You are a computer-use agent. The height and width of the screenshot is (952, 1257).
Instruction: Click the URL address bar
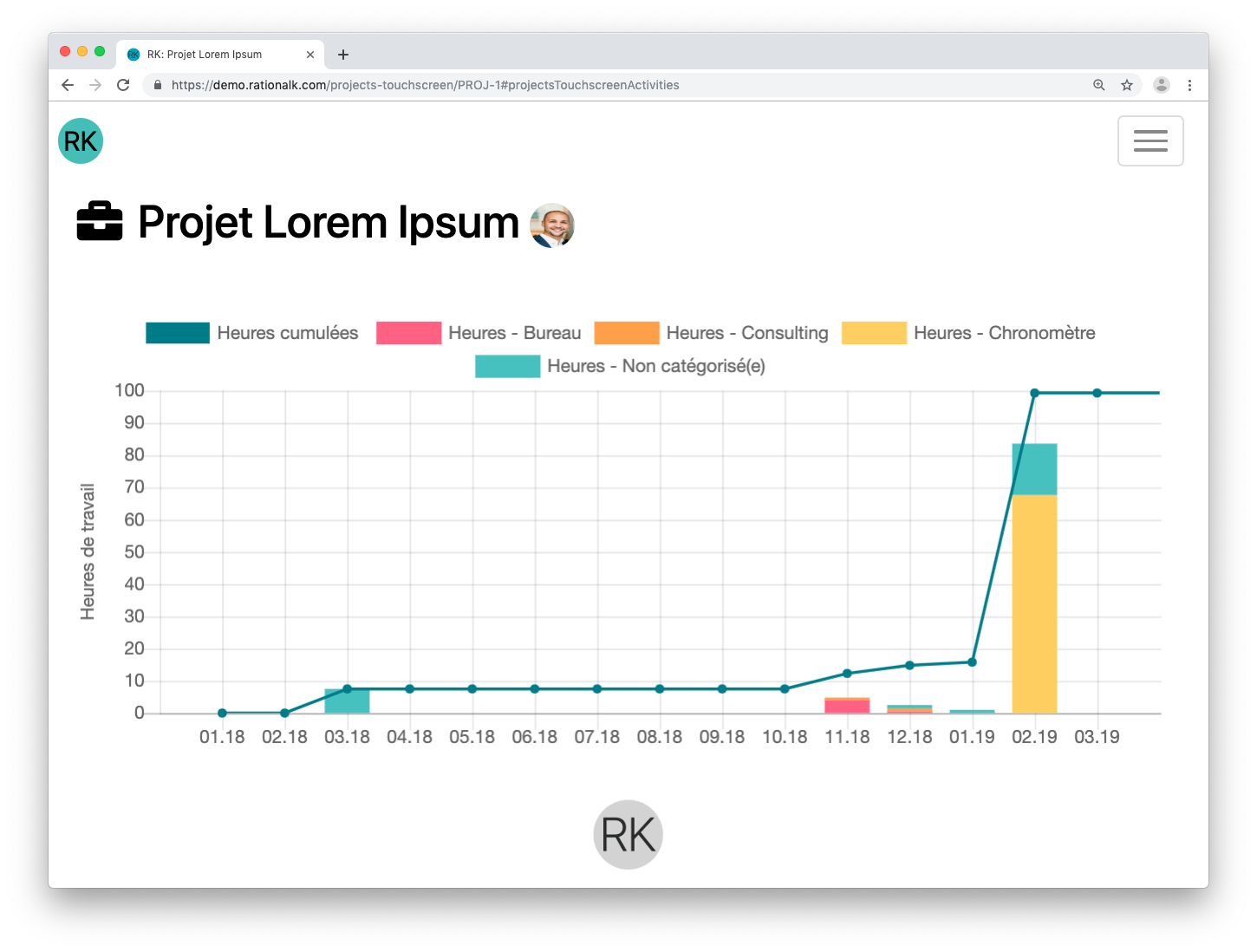click(x=607, y=85)
